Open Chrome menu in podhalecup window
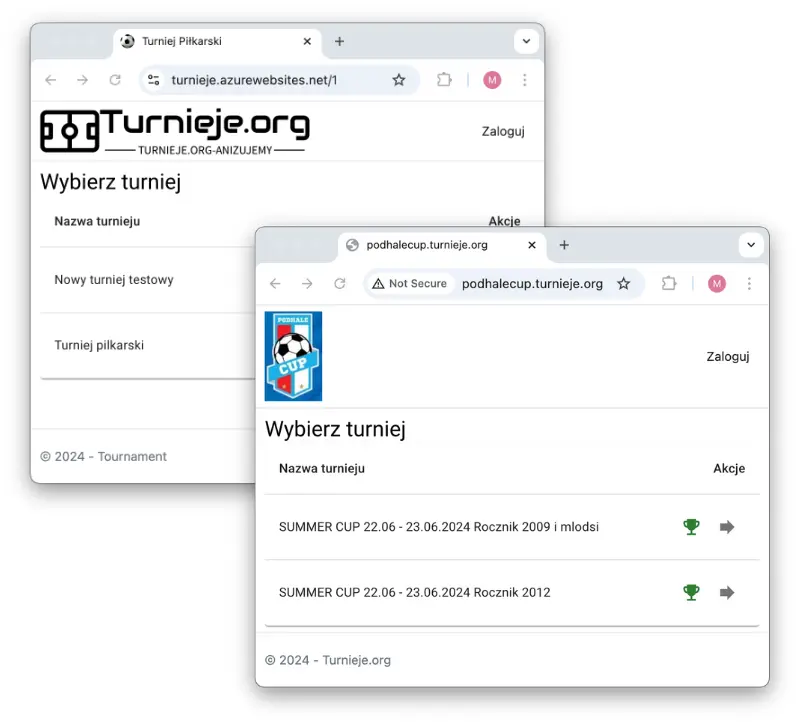800x725 pixels. [749, 284]
